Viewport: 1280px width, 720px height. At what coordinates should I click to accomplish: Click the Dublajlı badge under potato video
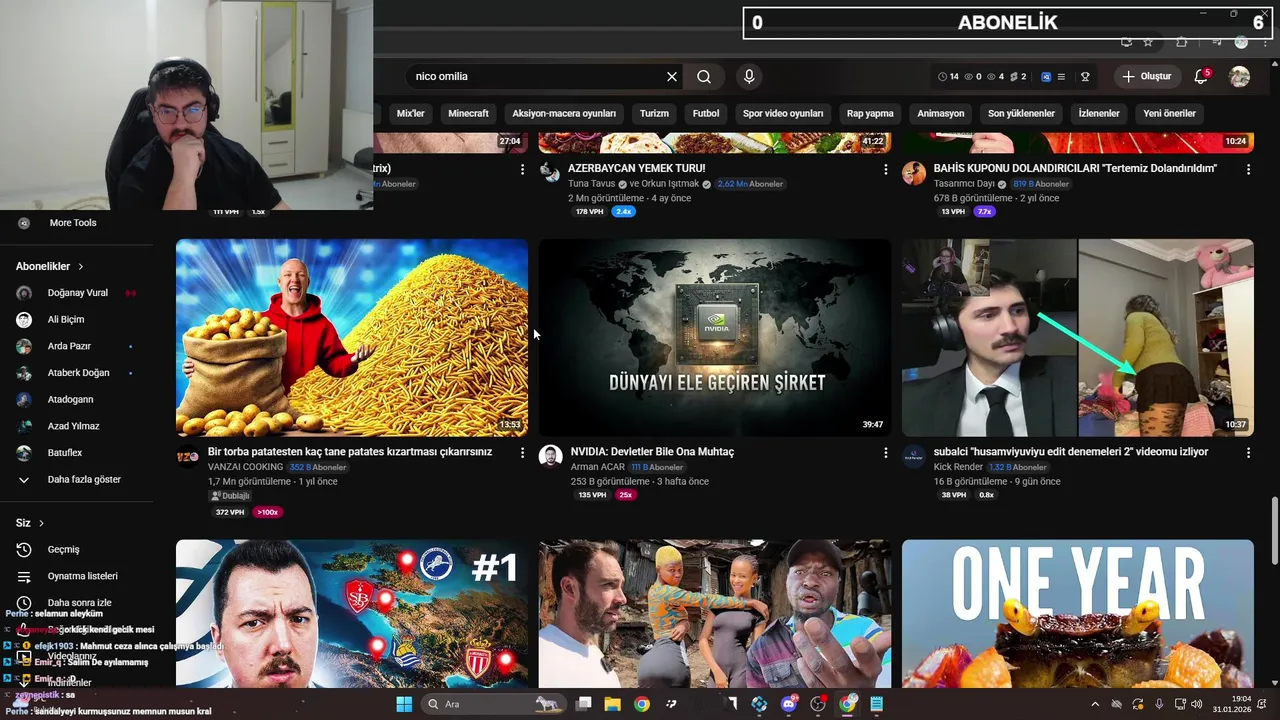(x=230, y=496)
